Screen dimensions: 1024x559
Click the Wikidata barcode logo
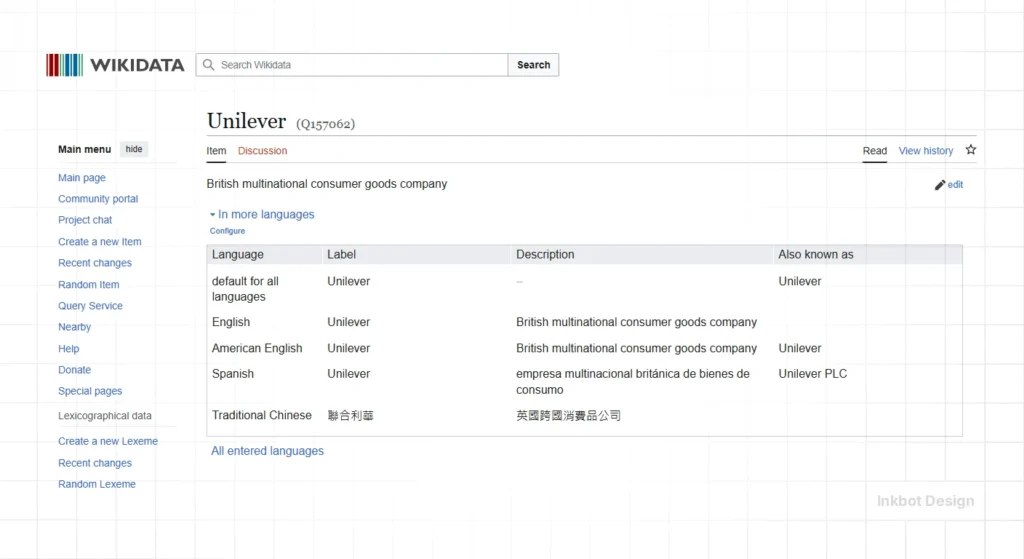pos(64,65)
